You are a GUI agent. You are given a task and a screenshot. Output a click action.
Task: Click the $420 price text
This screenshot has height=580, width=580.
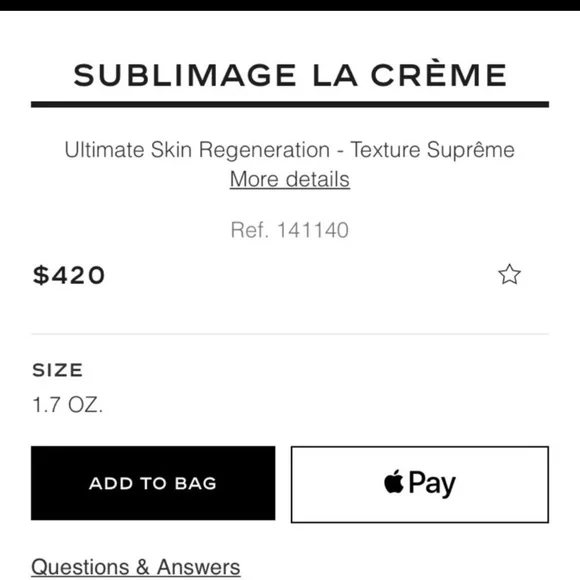[69, 275]
